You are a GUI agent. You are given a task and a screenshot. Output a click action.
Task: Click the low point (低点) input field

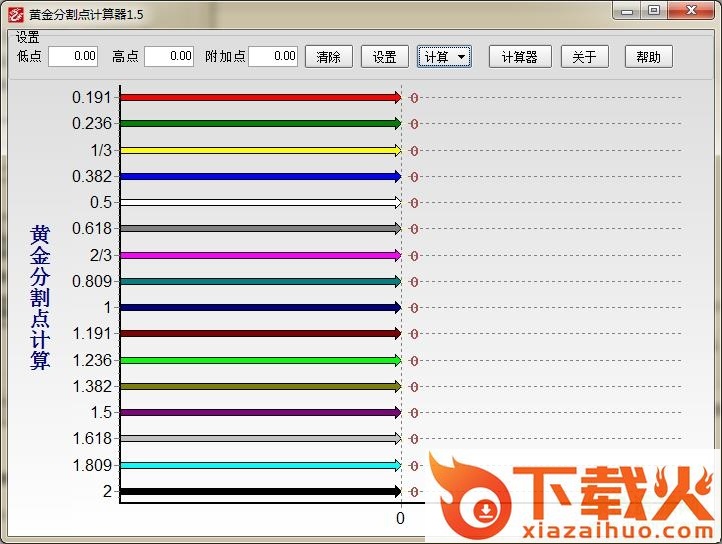(x=73, y=56)
